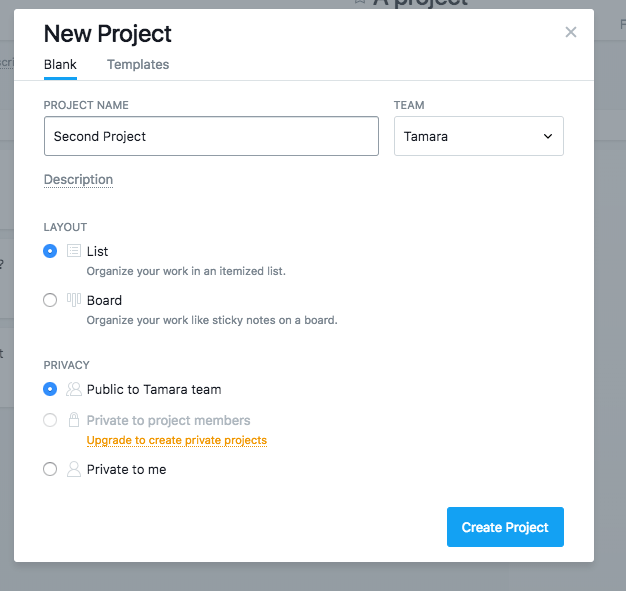Switch to the Templates tab
Viewport: 626px width, 591px height.
tap(138, 64)
